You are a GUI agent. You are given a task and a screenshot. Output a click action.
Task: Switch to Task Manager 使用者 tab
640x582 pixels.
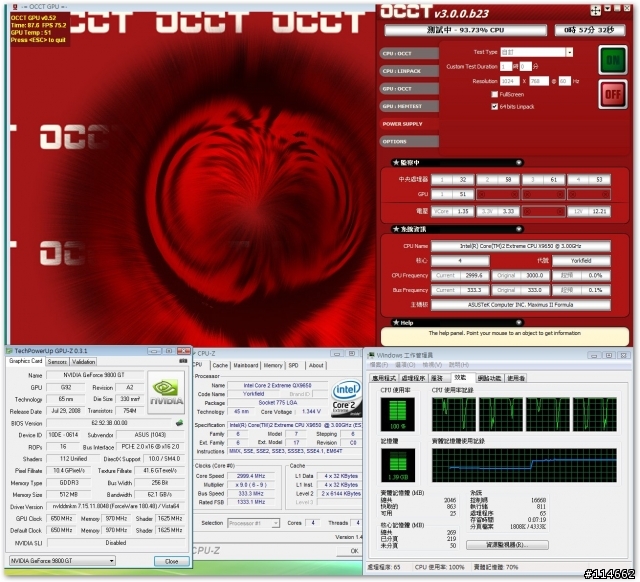pos(516,378)
